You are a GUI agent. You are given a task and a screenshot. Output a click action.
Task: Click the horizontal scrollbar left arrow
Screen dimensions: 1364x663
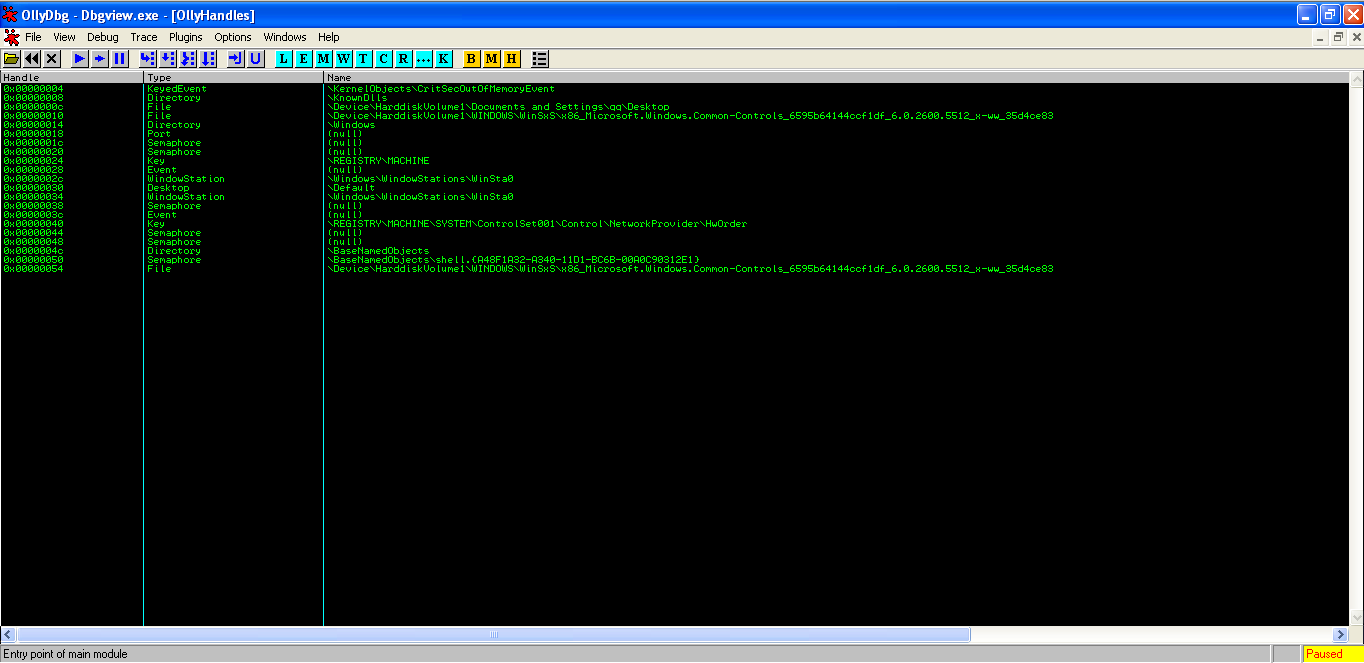[9, 635]
